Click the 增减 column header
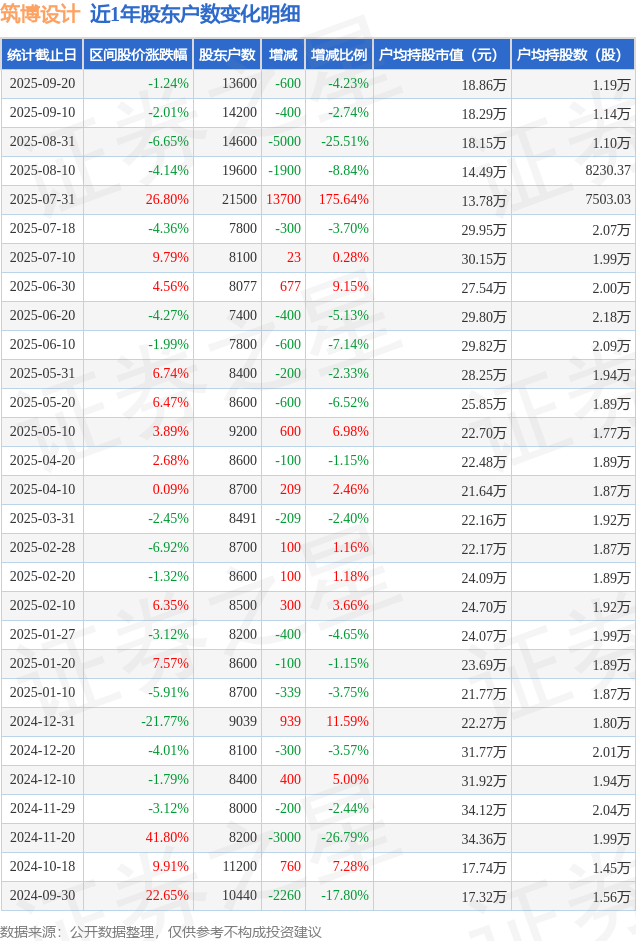Screen dimensions: 636x941 [283, 55]
